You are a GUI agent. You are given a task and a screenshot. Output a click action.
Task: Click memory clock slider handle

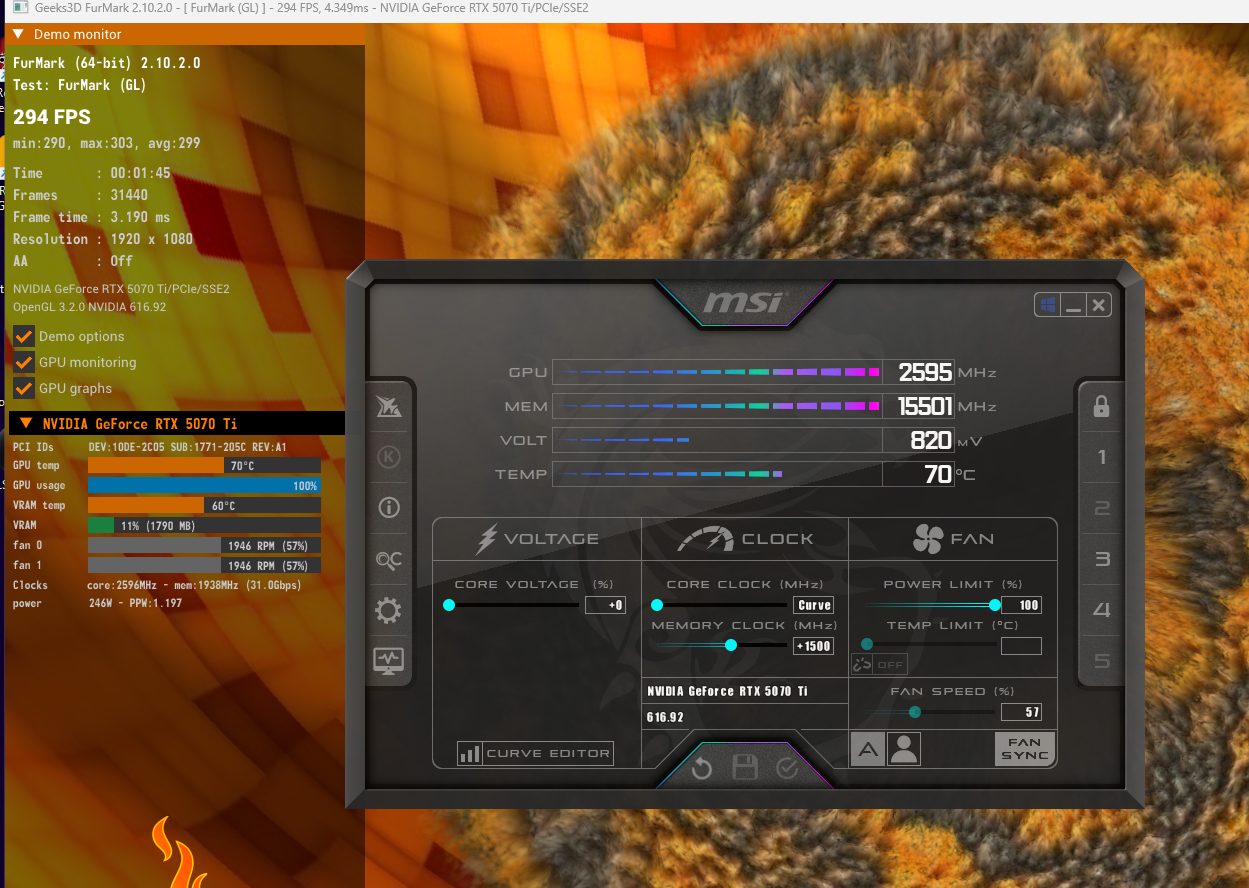coord(731,645)
